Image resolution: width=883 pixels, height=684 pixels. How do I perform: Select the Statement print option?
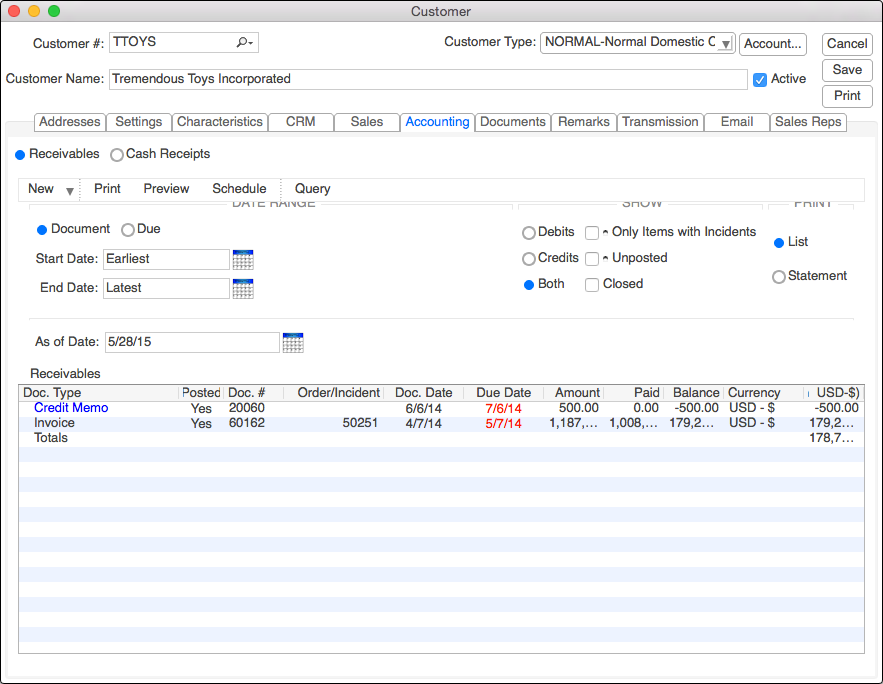pos(779,277)
